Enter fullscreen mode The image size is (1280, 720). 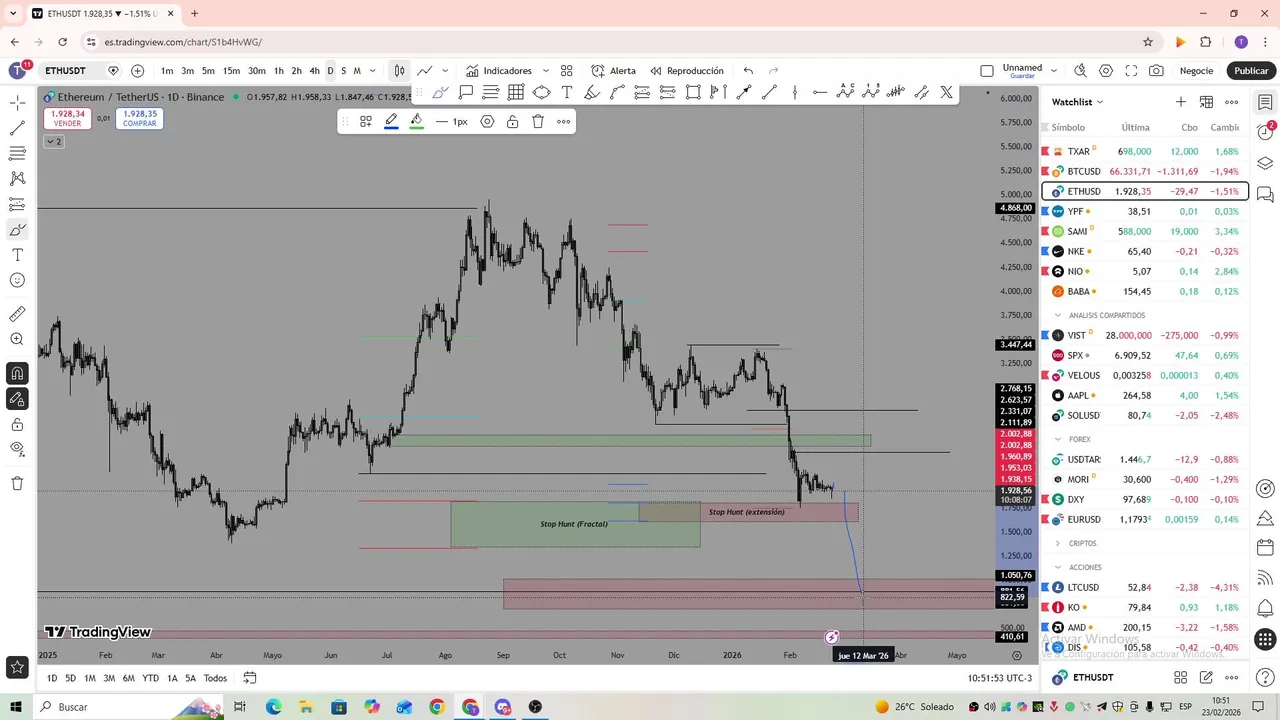pos(1131,71)
